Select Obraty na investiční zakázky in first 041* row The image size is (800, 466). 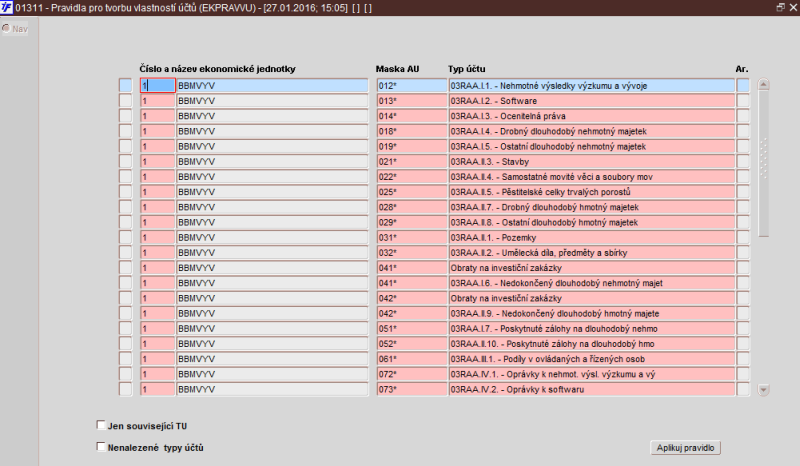click(592, 267)
